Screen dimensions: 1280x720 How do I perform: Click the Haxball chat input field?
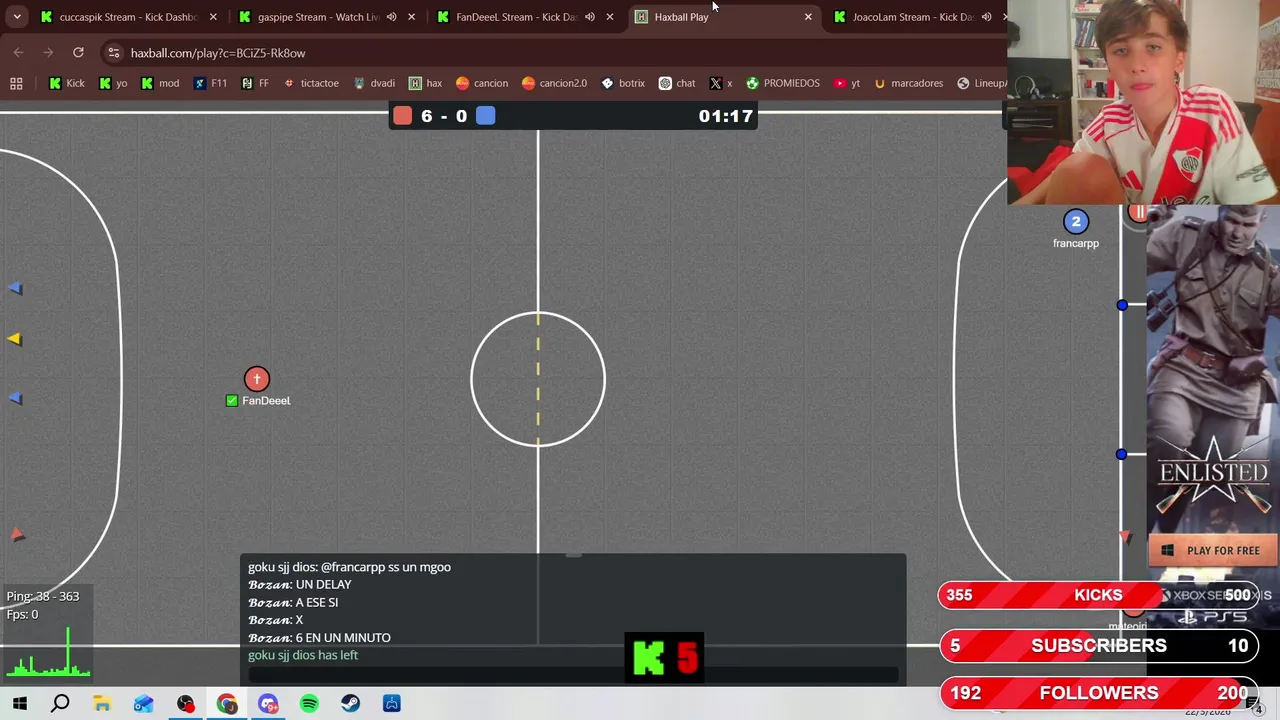point(573,674)
